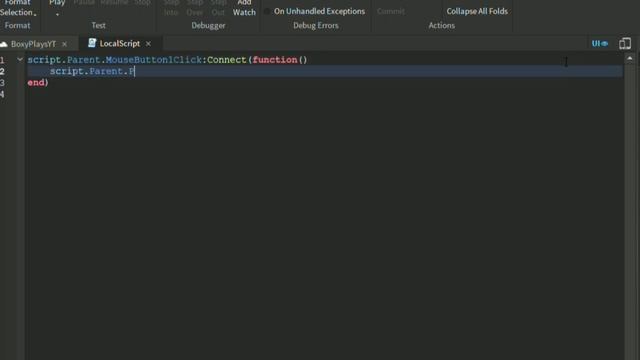Close the BoxyPlaysYT tab
Screen dimensions: 640x360
(64, 44)
